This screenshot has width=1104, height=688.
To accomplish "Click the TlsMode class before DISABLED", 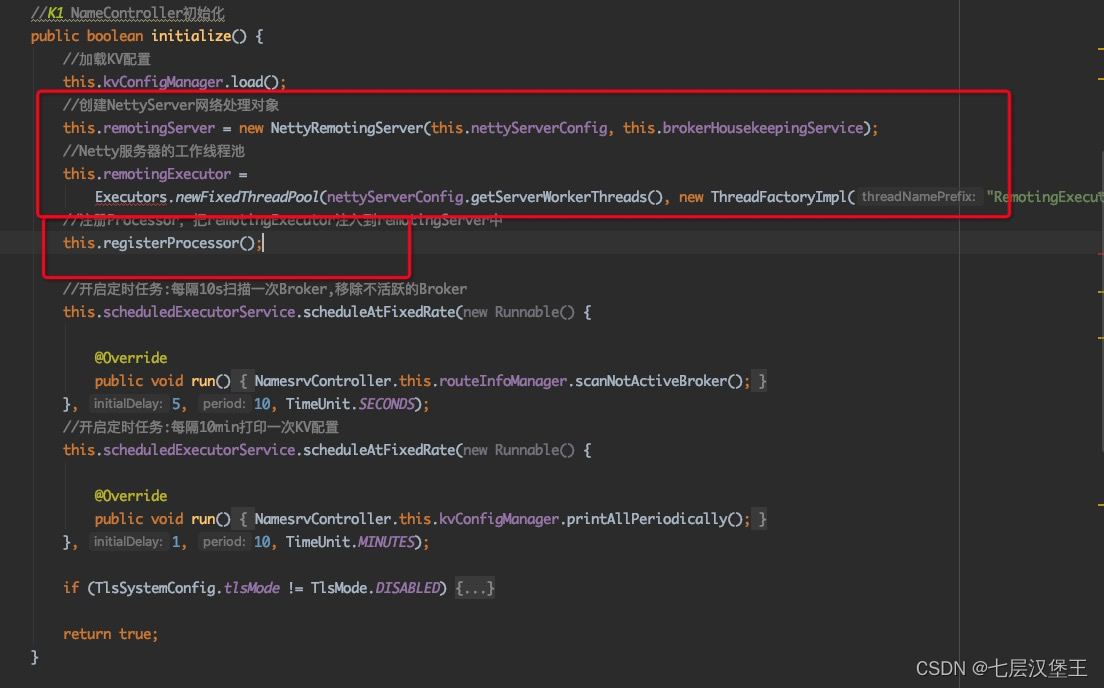I will pyautogui.click(x=339, y=588).
